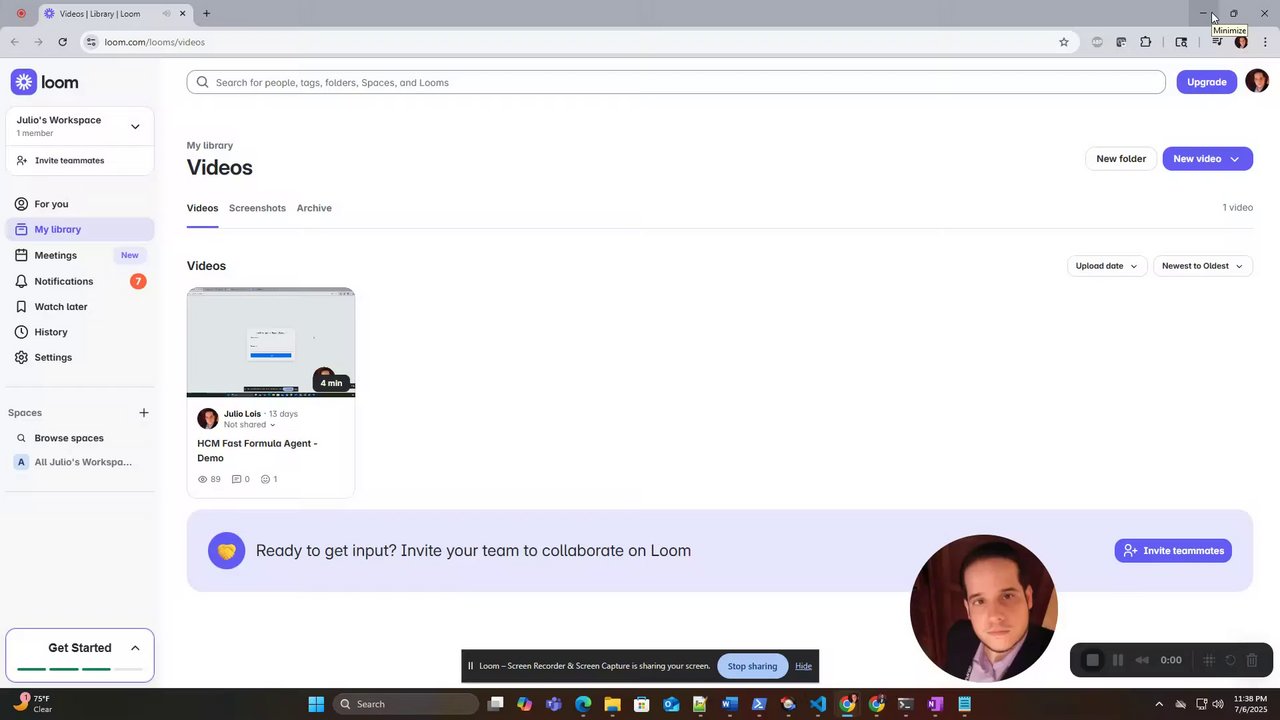Open Microsoft Teams from the taskbar
The width and height of the screenshot is (1280, 720).
(554, 704)
